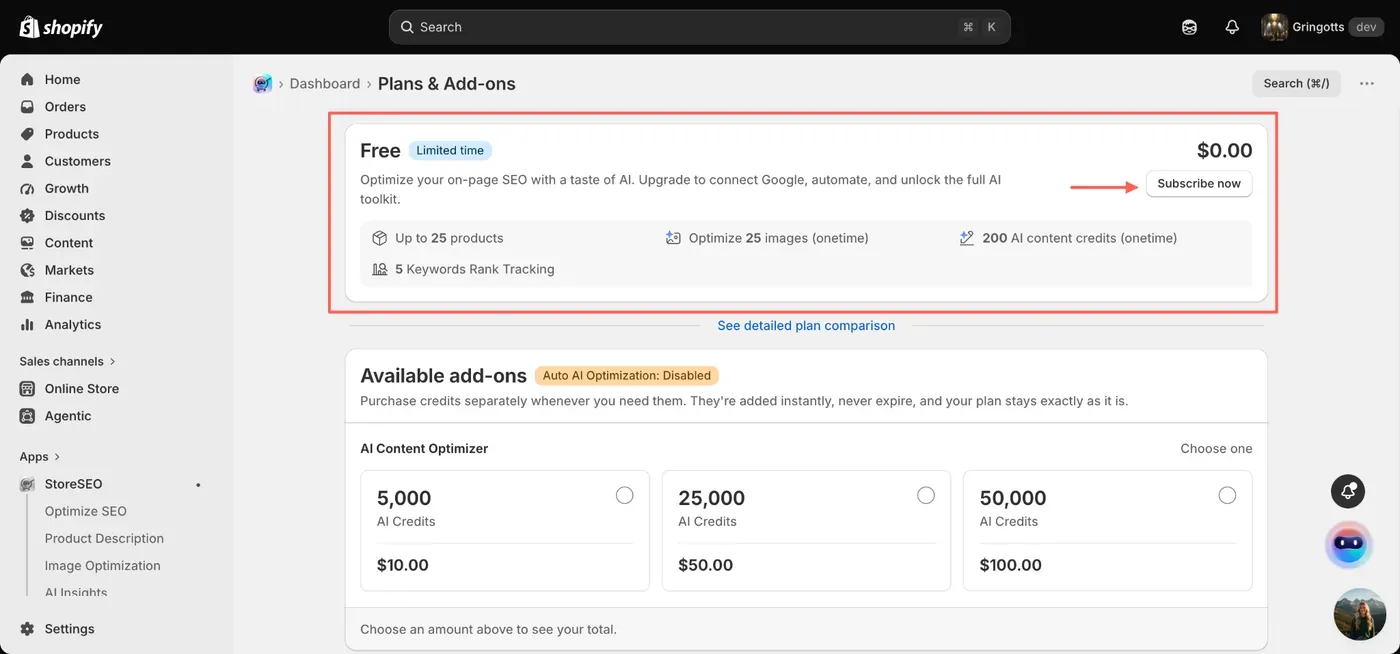Go back to Dashboard breadcrumb
Screen dimensions: 1400x654
click(325, 84)
